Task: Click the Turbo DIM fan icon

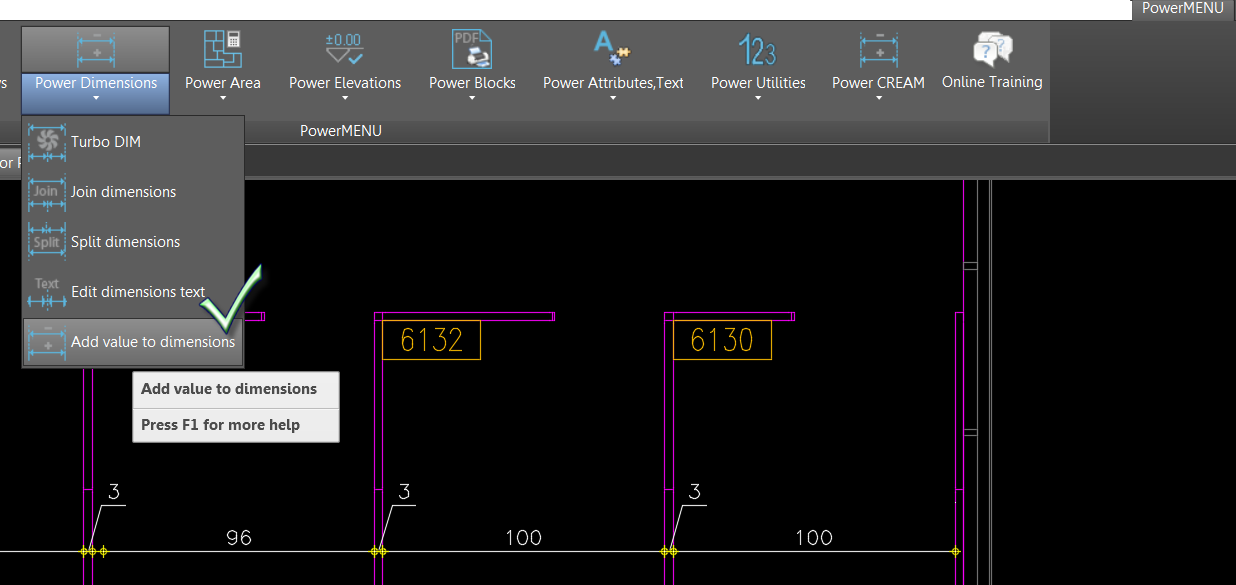Action: click(47, 142)
